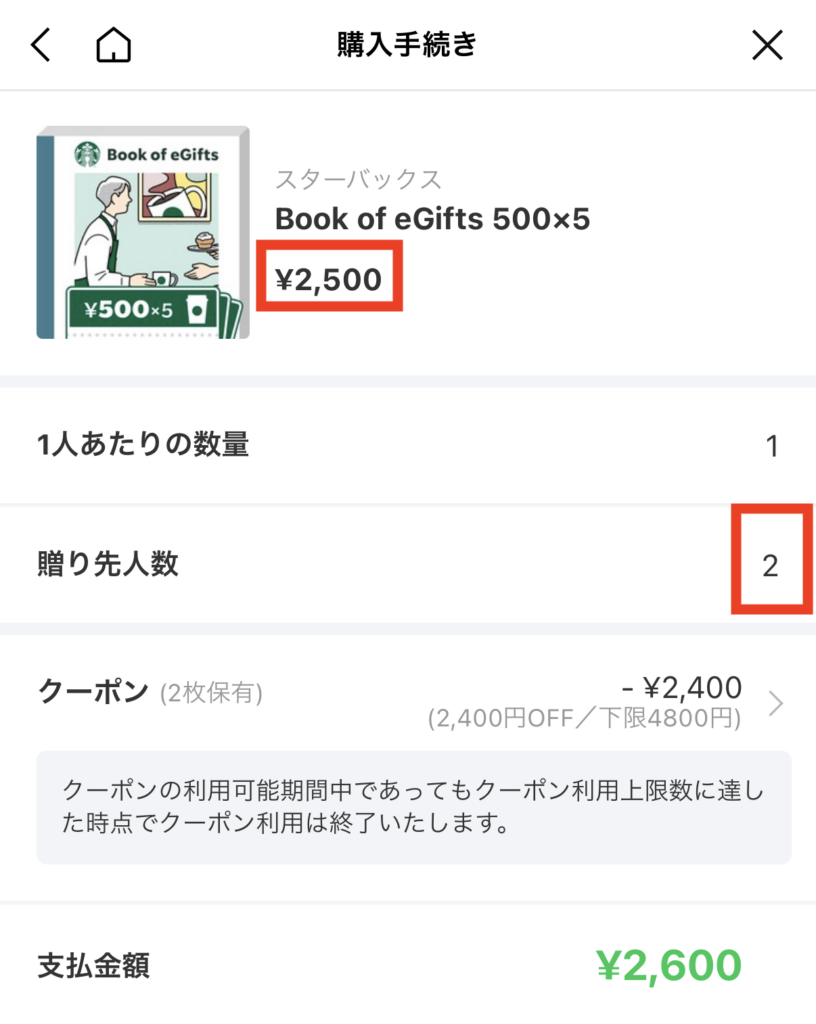This screenshot has width=816, height=1024.
Task: Tap the 贈り先人数 row label
Action: (x=107, y=564)
